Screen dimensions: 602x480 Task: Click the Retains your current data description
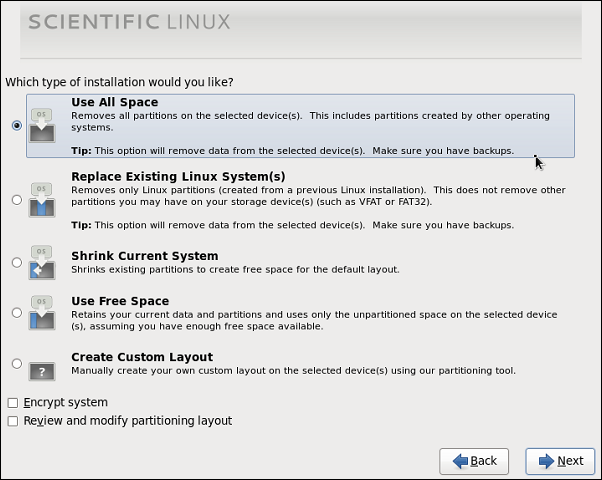coord(314,321)
